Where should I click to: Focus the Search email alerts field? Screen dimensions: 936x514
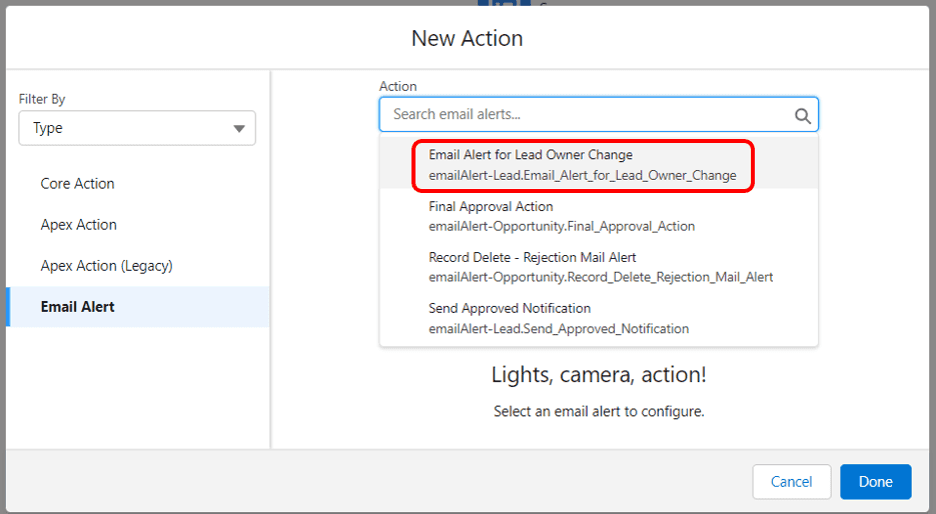coord(592,115)
